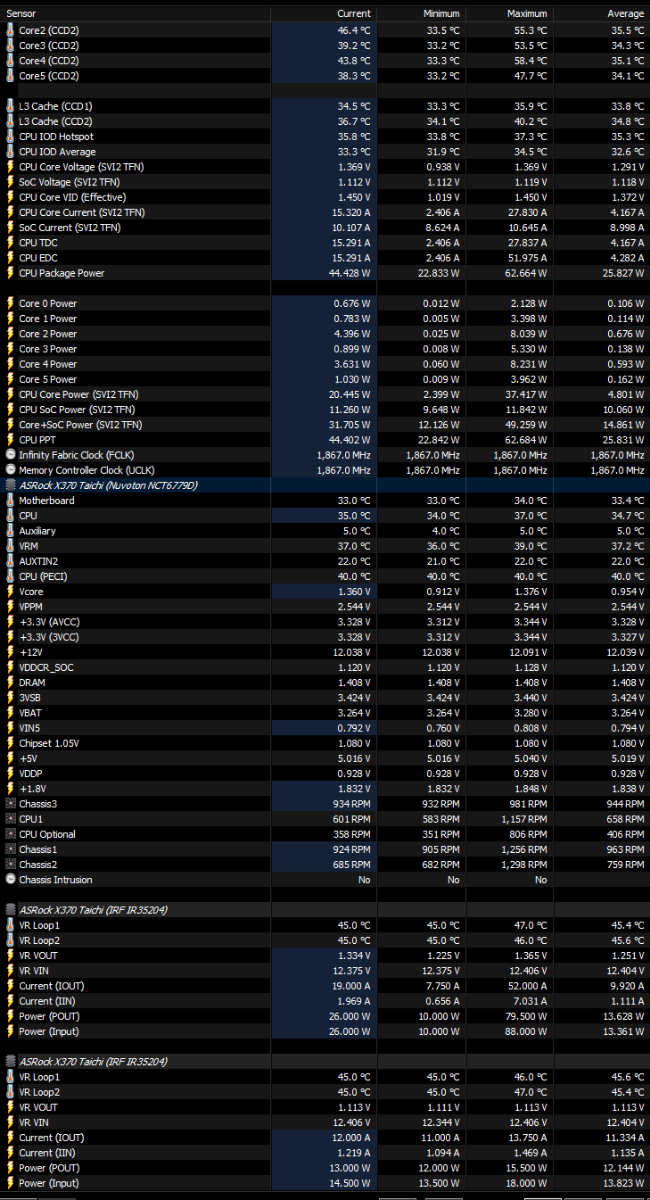The width and height of the screenshot is (650, 1200).
Task: Click the CPU IOD Average temperature icon
Action: pyautogui.click(x=11, y=151)
